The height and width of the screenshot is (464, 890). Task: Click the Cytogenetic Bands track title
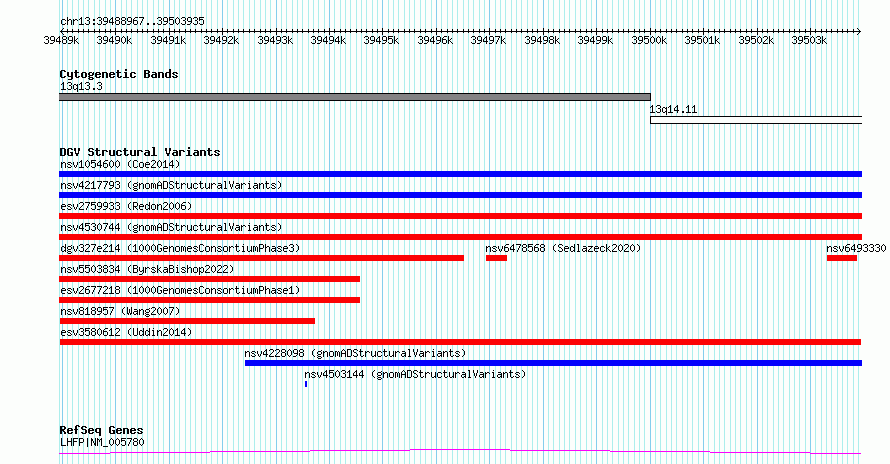119,74
